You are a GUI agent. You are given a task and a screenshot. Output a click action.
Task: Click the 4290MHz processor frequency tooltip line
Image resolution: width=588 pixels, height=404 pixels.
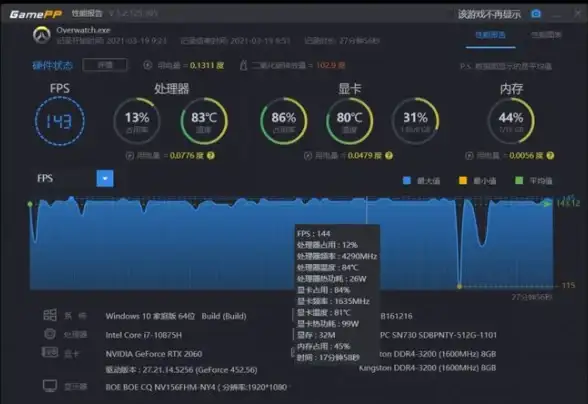click(x=337, y=256)
